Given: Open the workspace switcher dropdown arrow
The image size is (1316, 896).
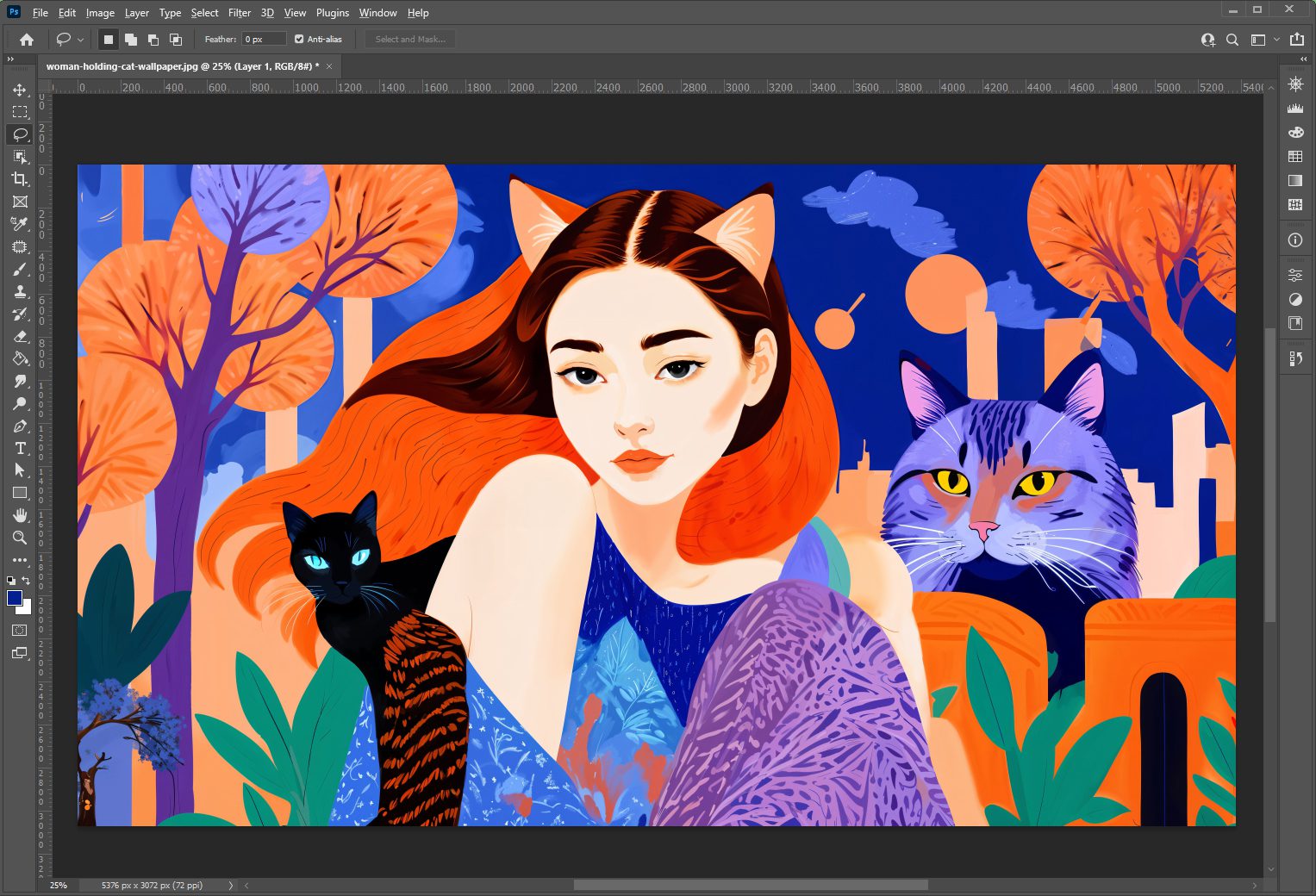Looking at the screenshot, I should coord(1276,40).
